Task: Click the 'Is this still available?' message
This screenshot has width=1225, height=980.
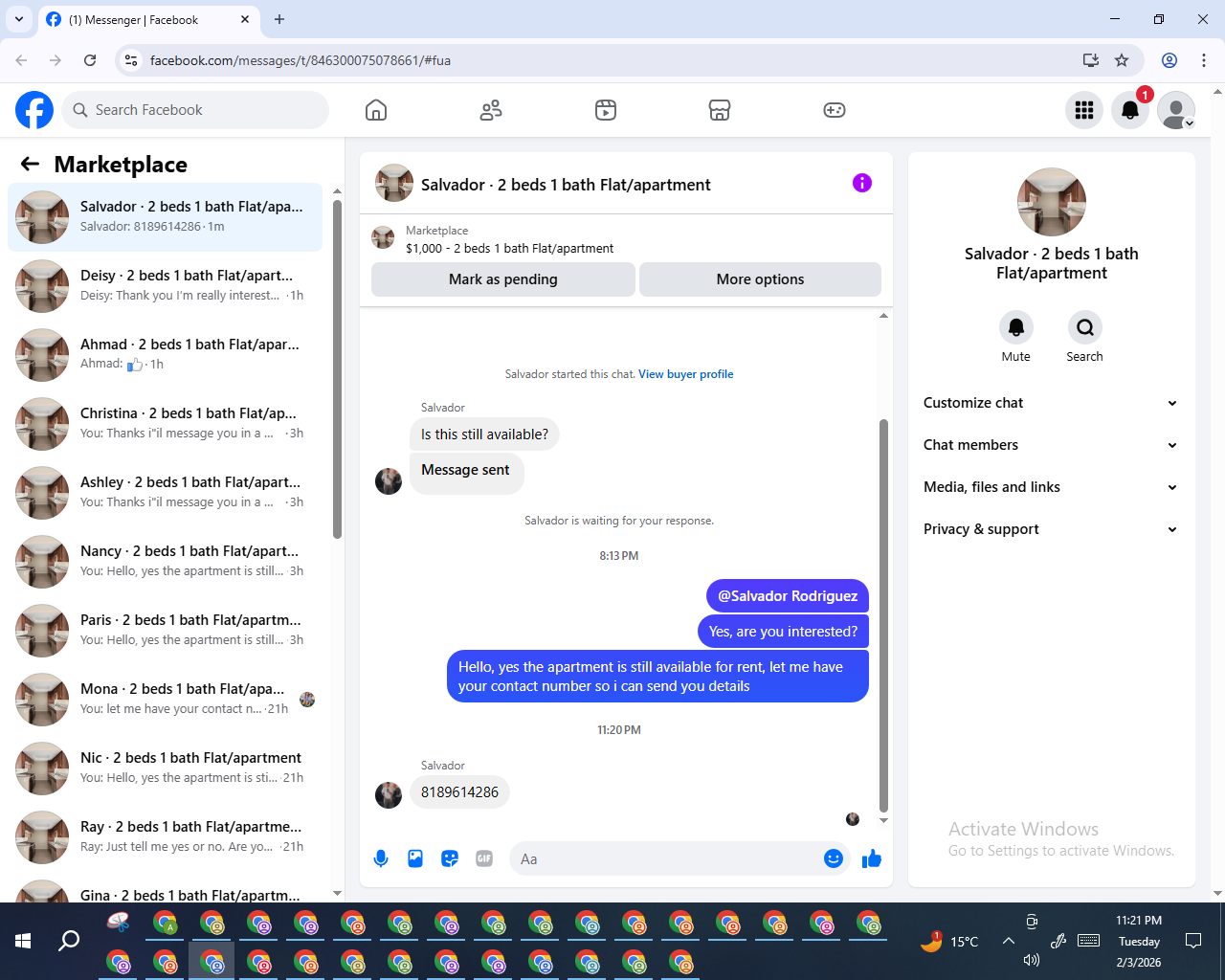Action: click(484, 434)
